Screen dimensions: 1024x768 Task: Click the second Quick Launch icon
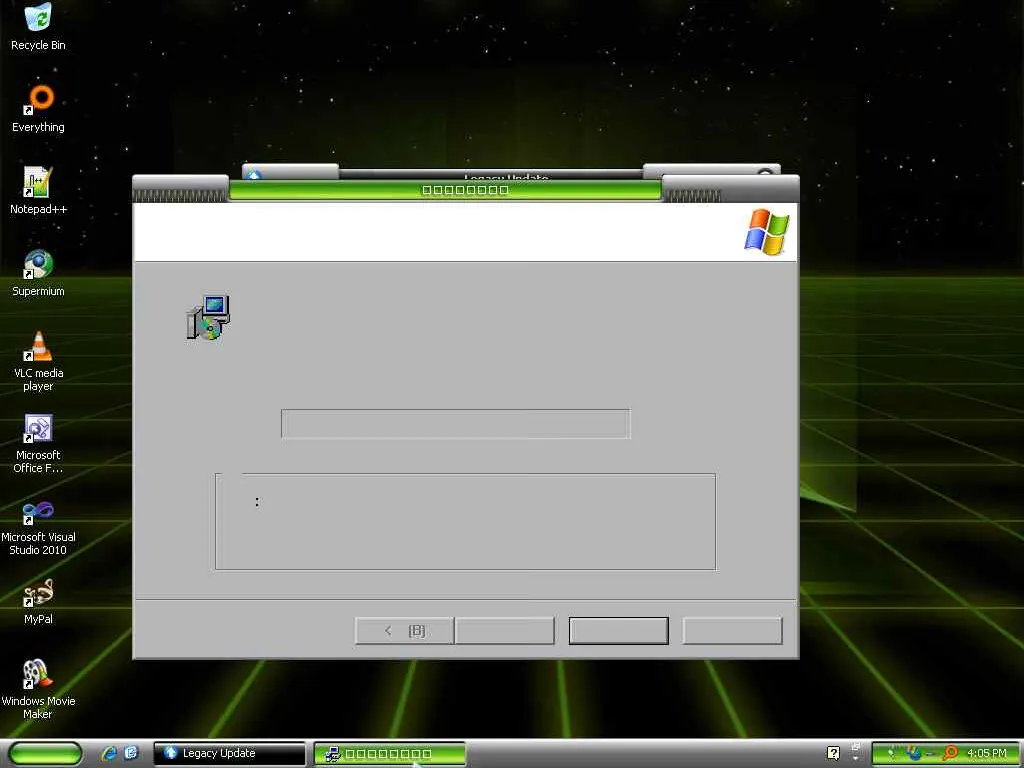coord(131,753)
